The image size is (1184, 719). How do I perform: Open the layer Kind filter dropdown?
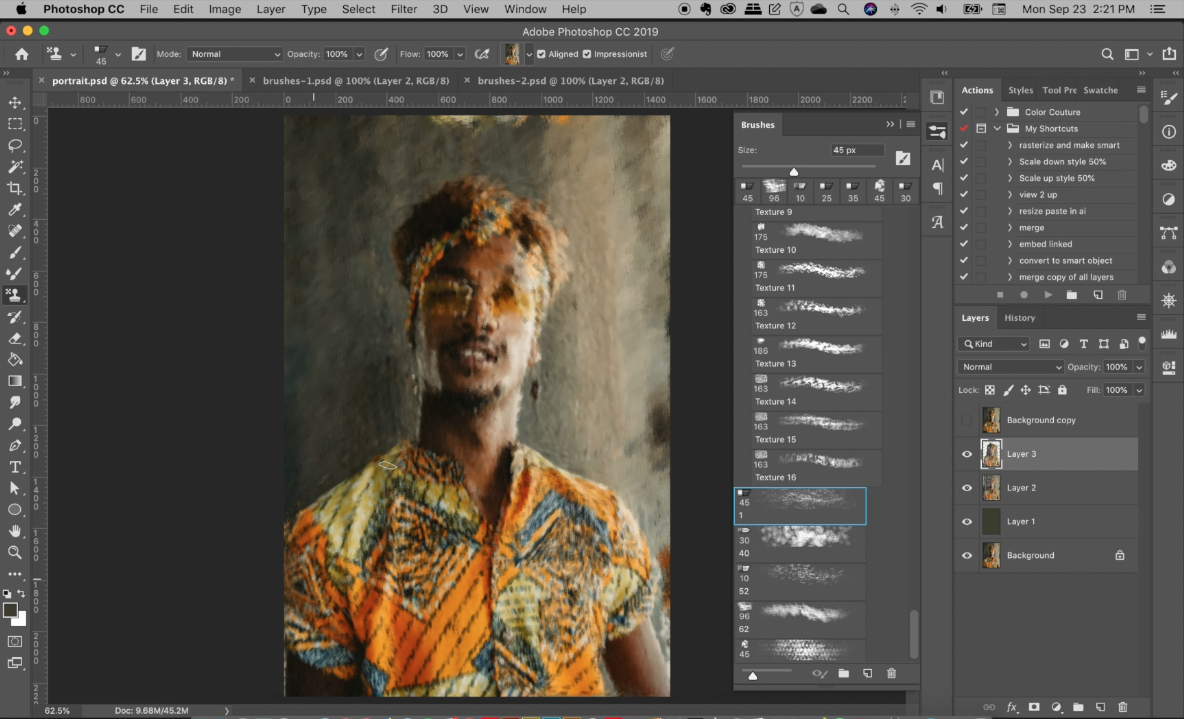994,344
